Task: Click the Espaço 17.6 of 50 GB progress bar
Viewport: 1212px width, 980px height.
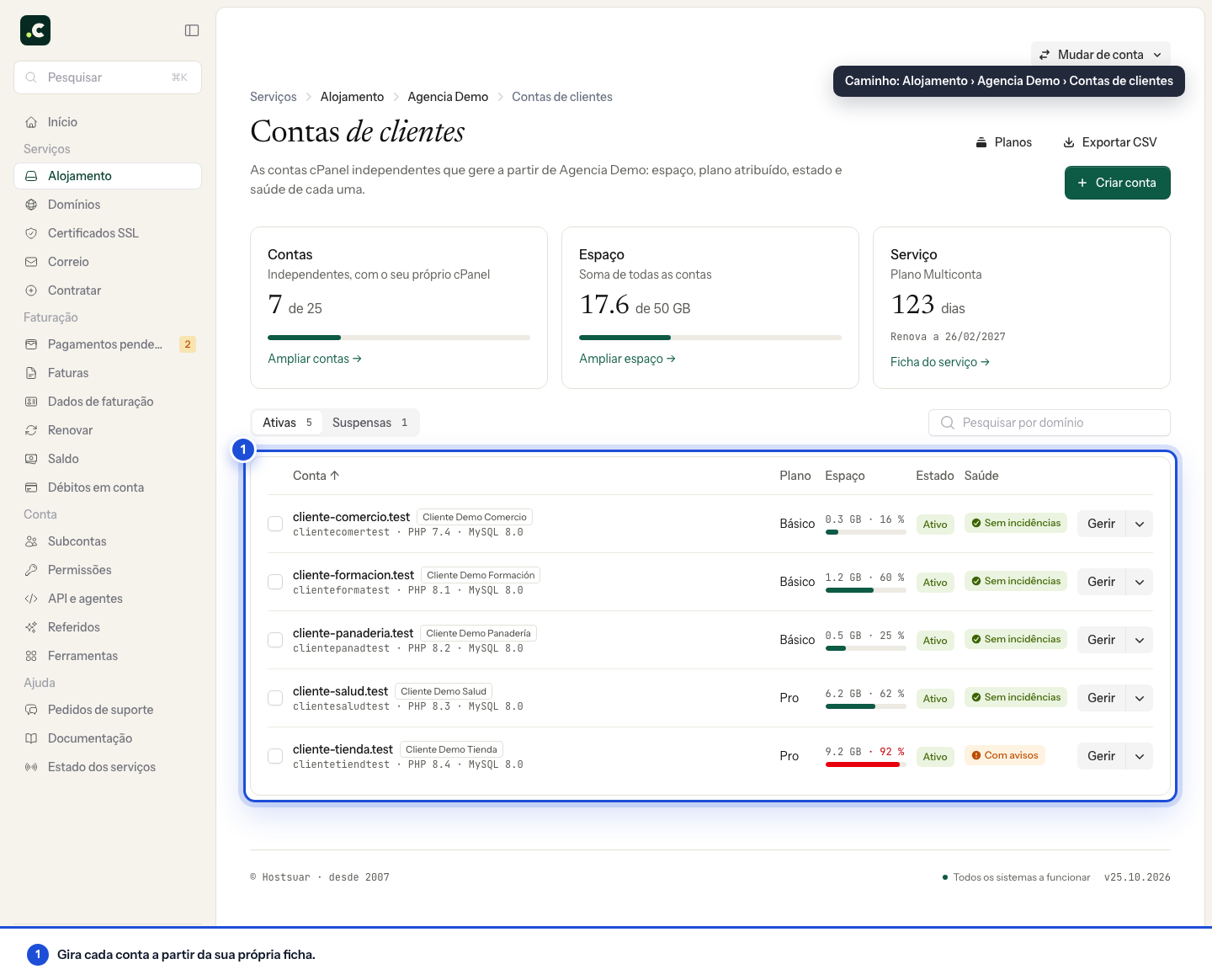Action: pyautogui.click(x=710, y=338)
